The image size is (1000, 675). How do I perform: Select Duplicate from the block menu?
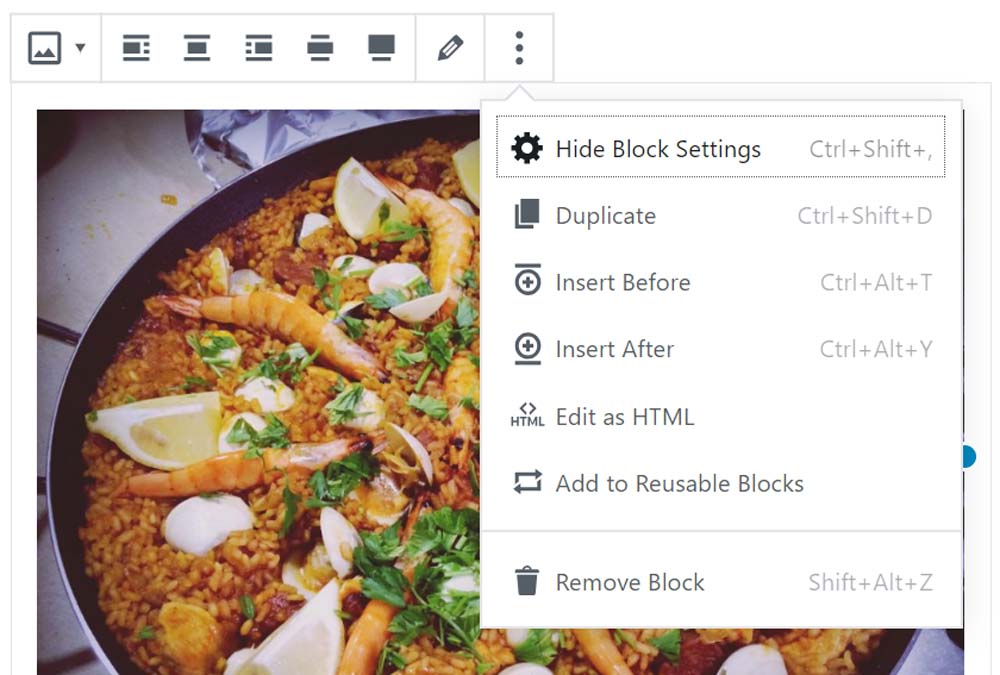pos(606,216)
